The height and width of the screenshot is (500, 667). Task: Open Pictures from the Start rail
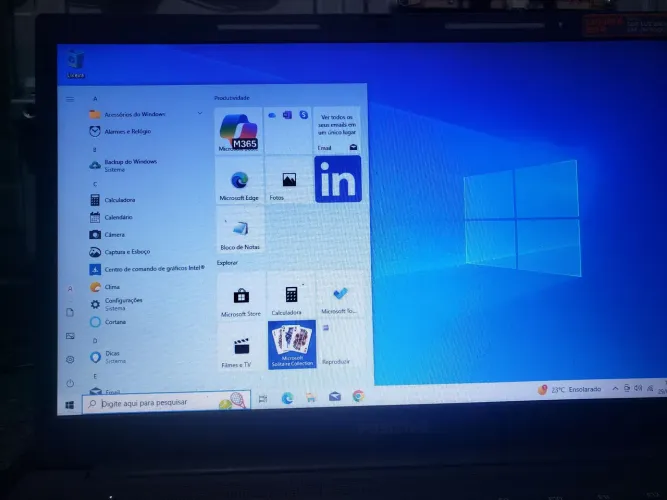coord(70,336)
